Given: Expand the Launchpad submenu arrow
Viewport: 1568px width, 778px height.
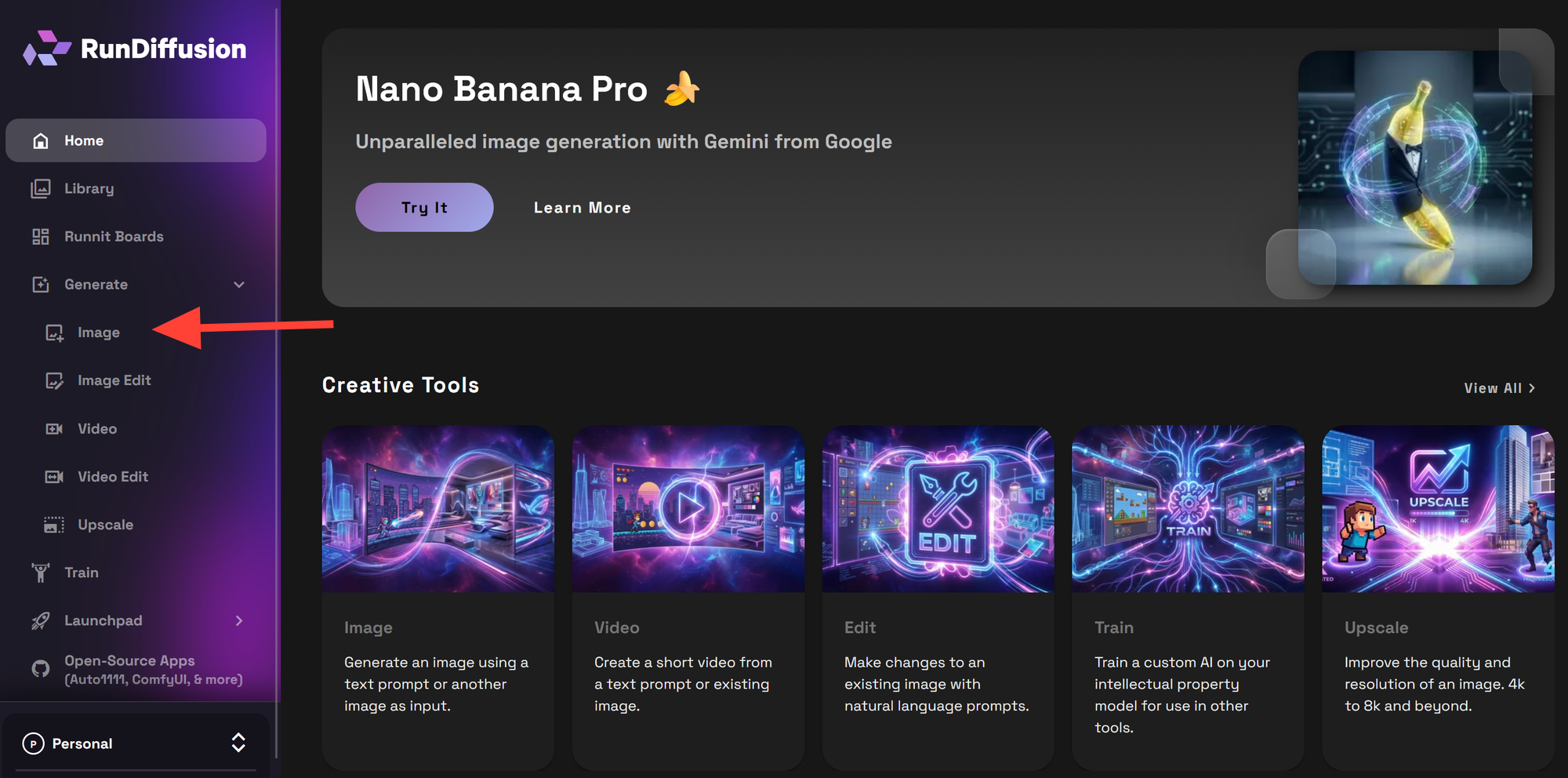Looking at the screenshot, I should pyautogui.click(x=239, y=620).
